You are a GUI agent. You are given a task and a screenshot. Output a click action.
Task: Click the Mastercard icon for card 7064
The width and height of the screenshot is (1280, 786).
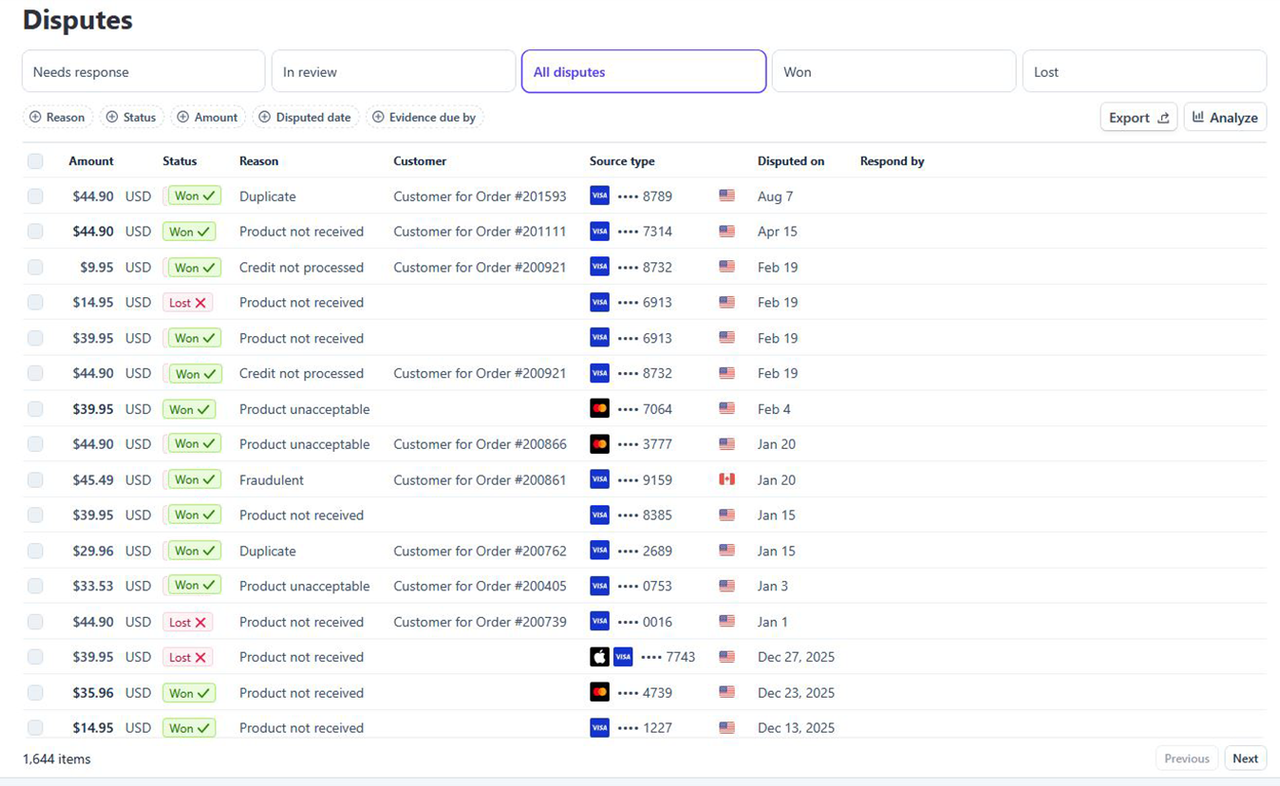pyautogui.click(x=599, y=408)
